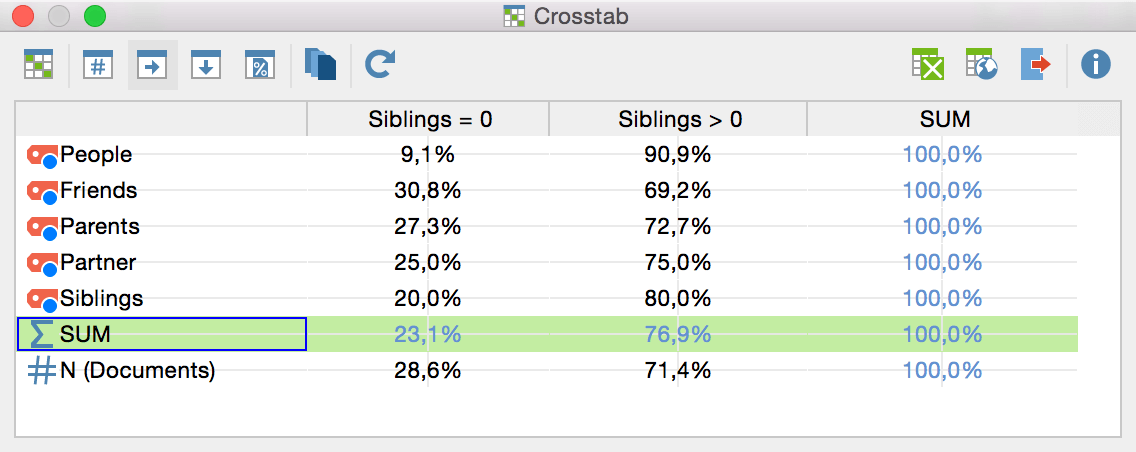Click the SUM column header
1136x452 pixels.
[x=943, y=119]
